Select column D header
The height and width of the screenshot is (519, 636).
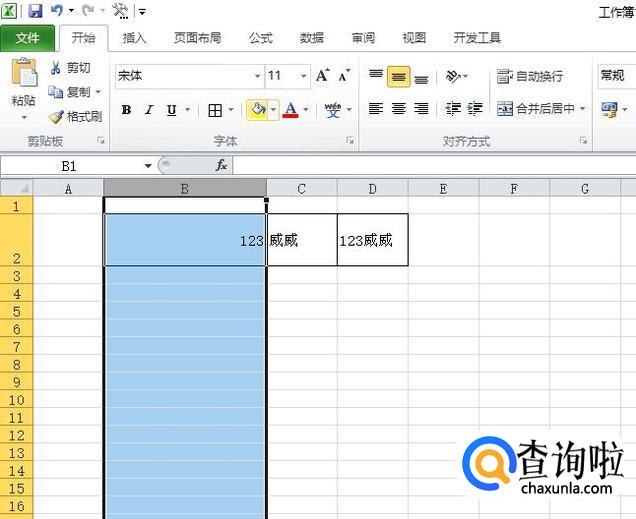point(372,189)
